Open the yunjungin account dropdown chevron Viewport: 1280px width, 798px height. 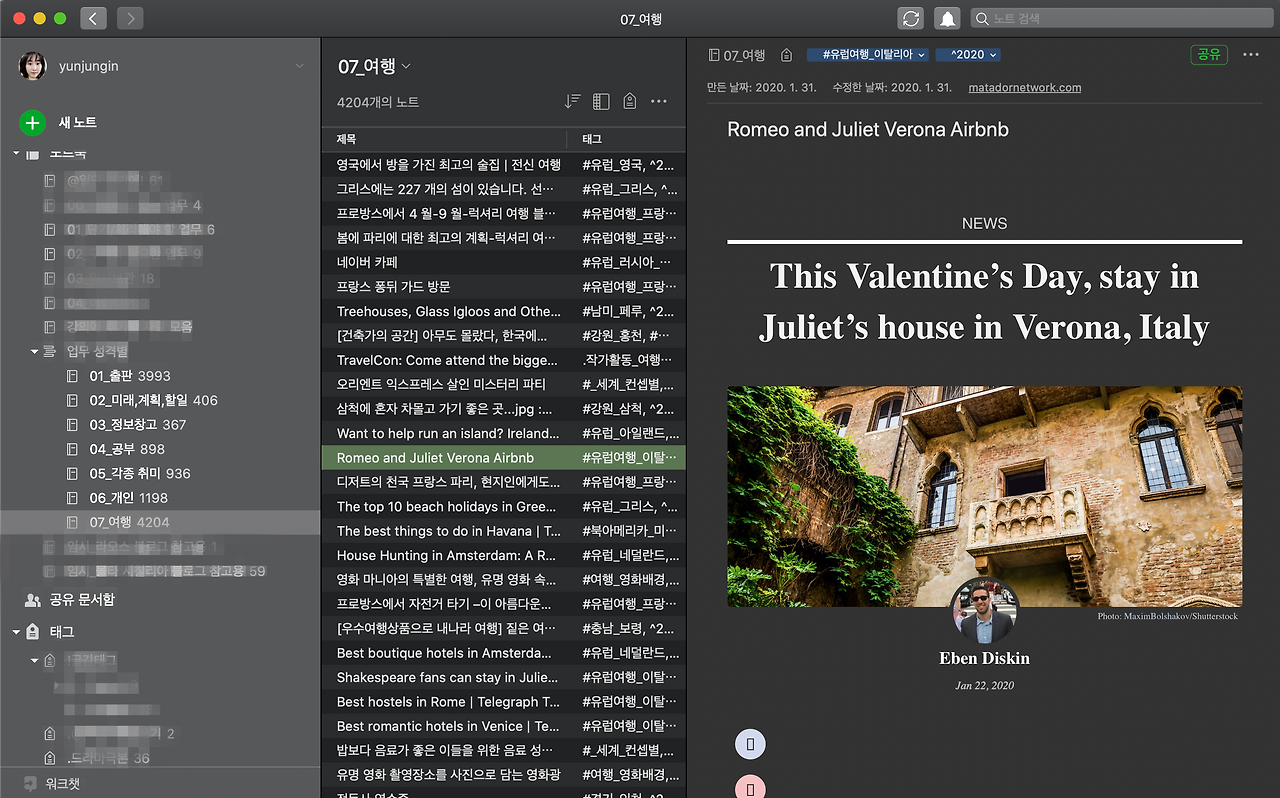(x=299, y=66)
